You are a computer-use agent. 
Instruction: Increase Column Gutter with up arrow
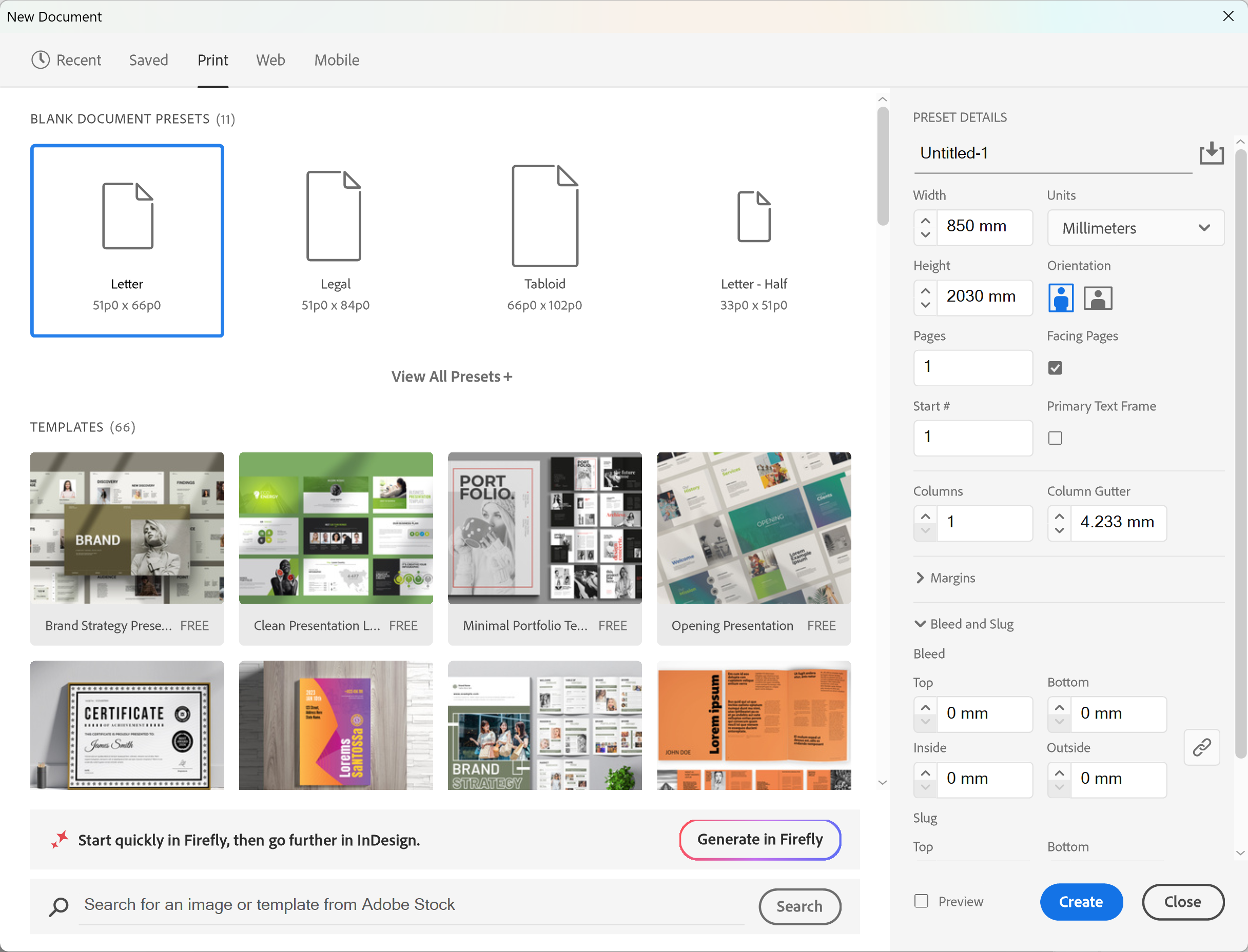1059,516
